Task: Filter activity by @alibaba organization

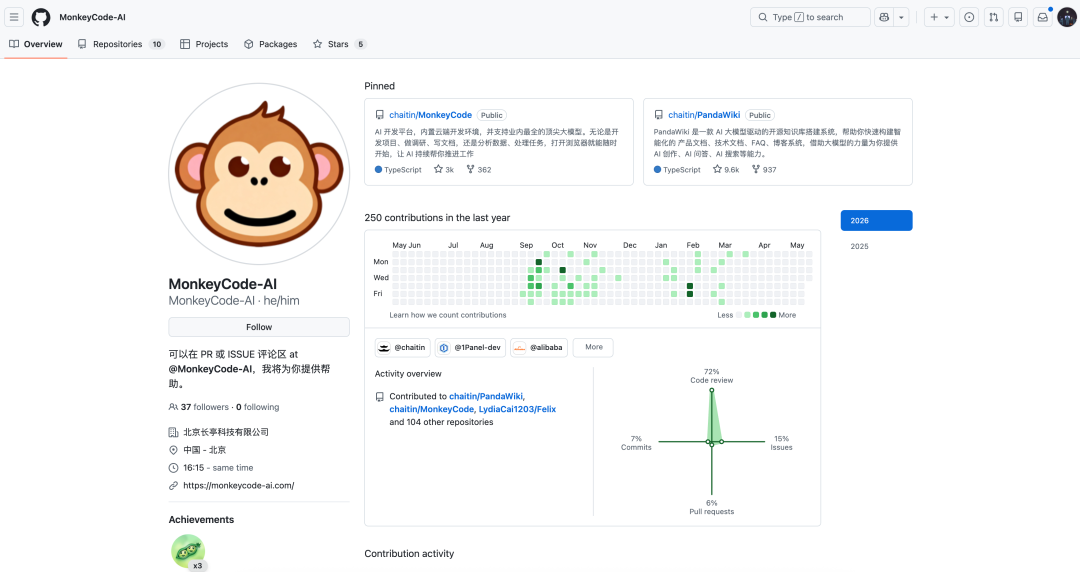Action: 539,347
